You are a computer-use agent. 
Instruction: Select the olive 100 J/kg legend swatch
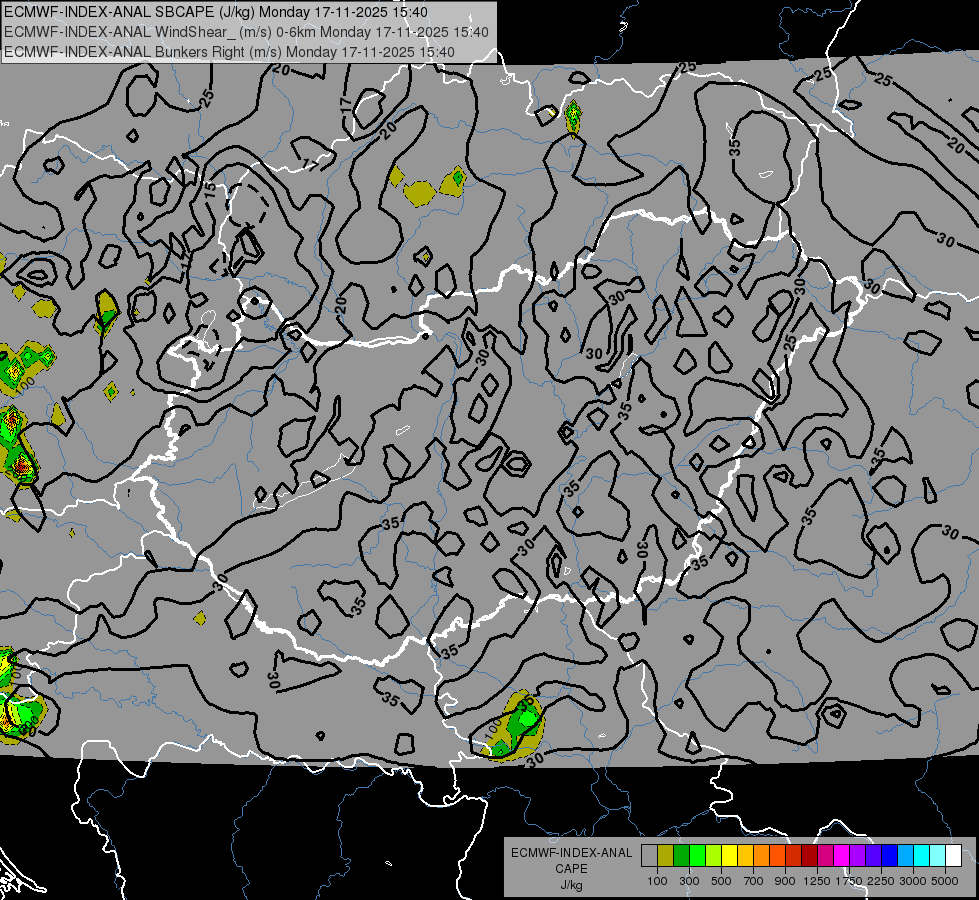[x=666, y=856]
